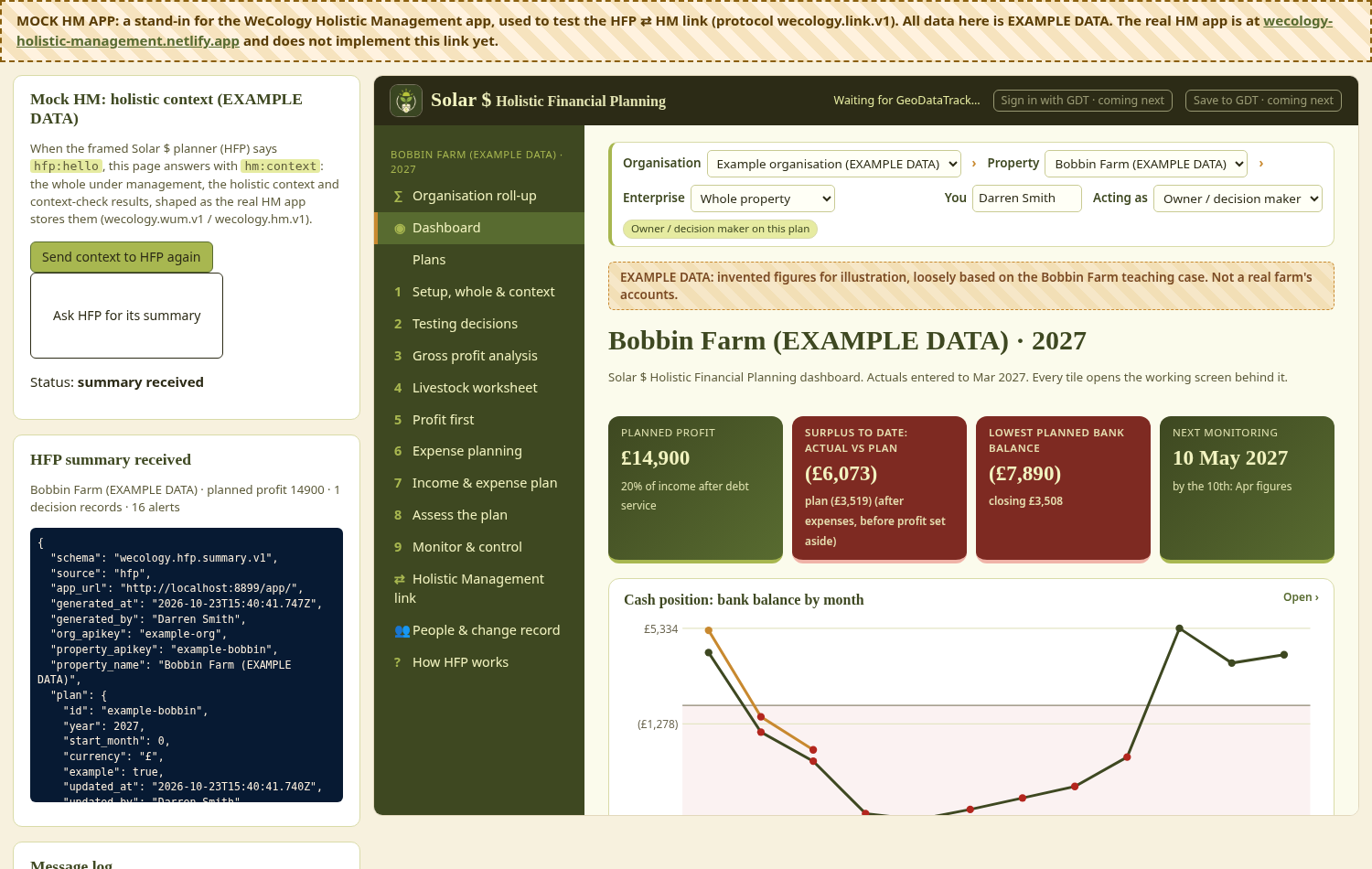
Task: Open step 3 Gross profit analysis
Action: pos(479,356)
